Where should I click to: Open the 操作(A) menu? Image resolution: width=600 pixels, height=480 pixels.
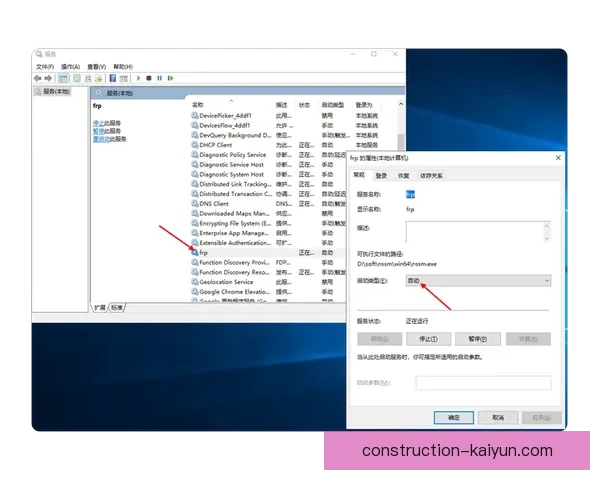tap(70, 66)
